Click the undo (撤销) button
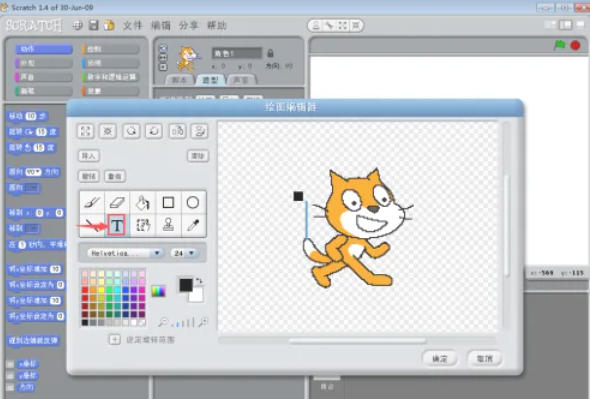This screenshot has height=399, width=590. coord(89,176)
